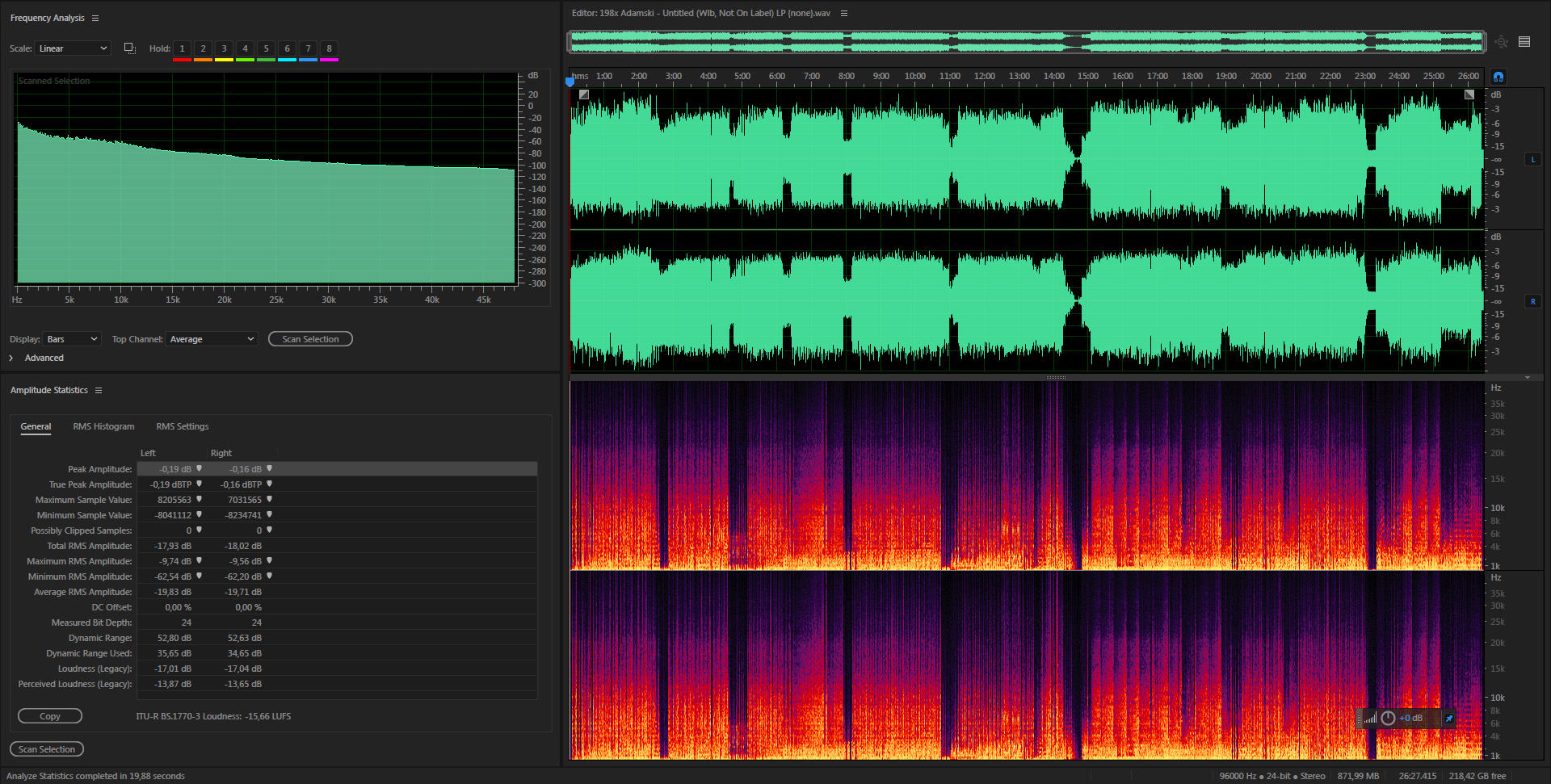Click the marker icon for right Maximum Sample Value
The width and height of the screenshot is (1551, 784).
tap(270, 499)
